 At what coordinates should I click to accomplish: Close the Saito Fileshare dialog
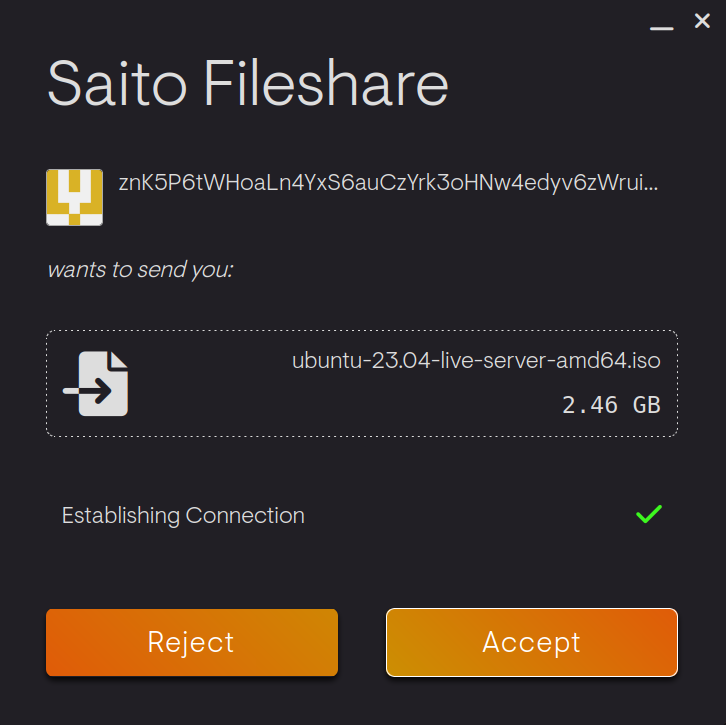pyautogui.click(x=702, y=22)
